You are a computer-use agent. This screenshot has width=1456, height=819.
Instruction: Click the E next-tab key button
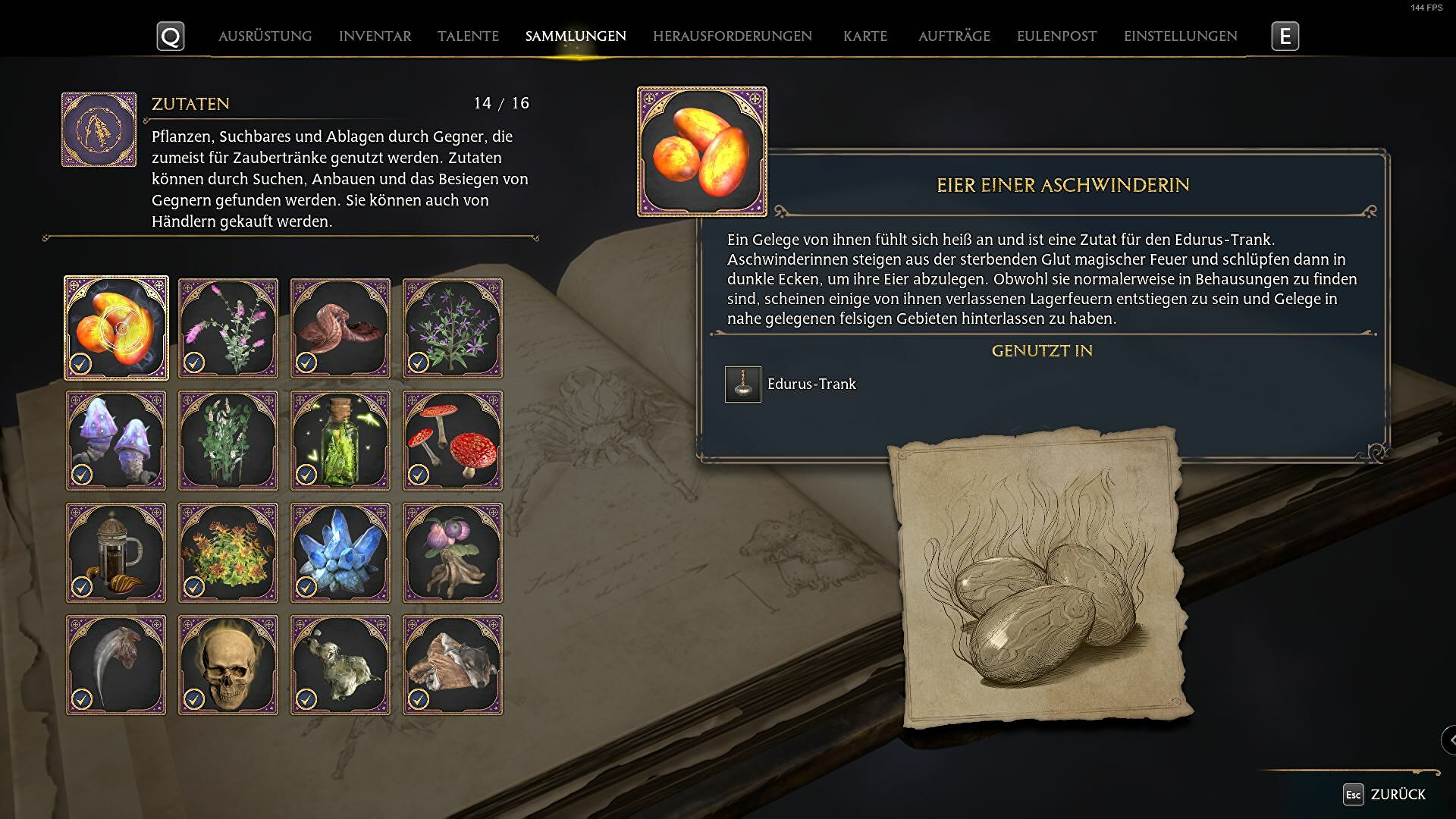[1285, 36]
